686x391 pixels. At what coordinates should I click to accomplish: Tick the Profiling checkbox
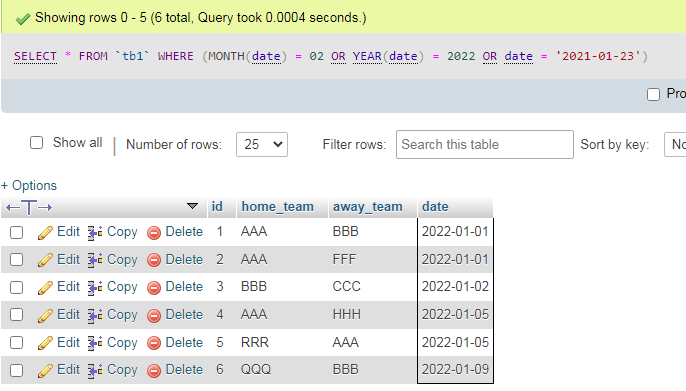654,94
